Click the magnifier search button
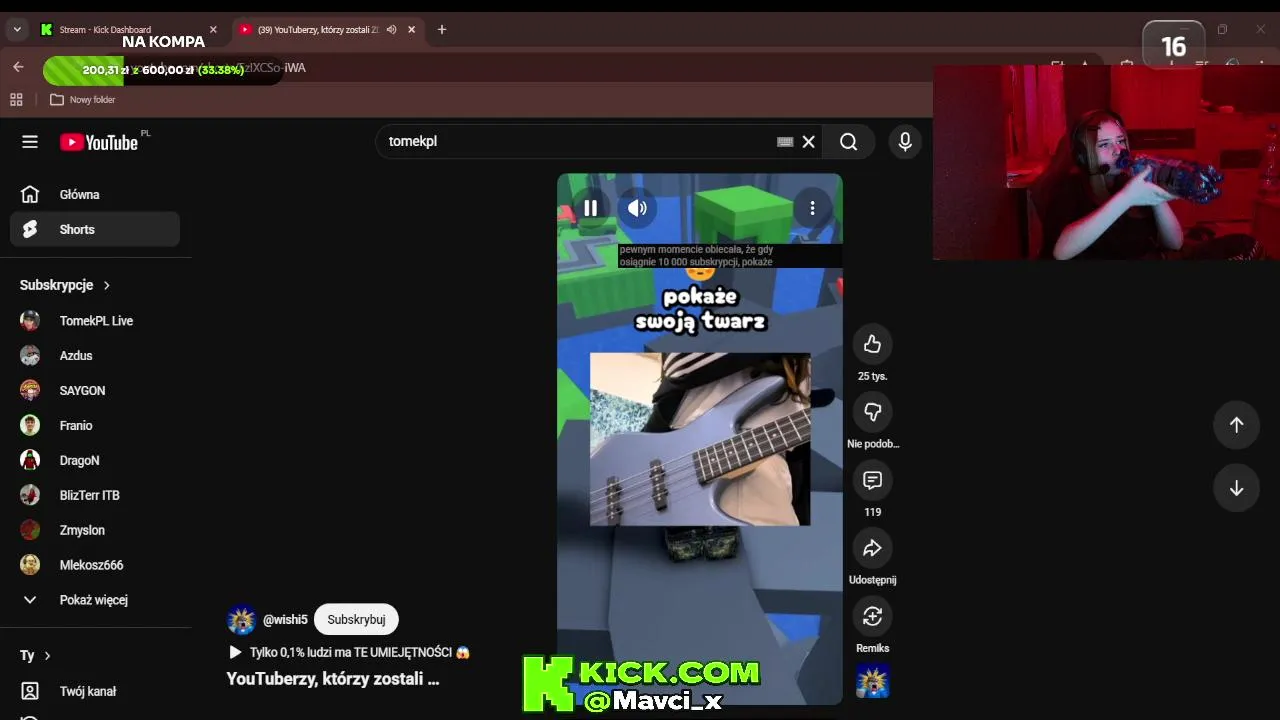 pos(849,142)
